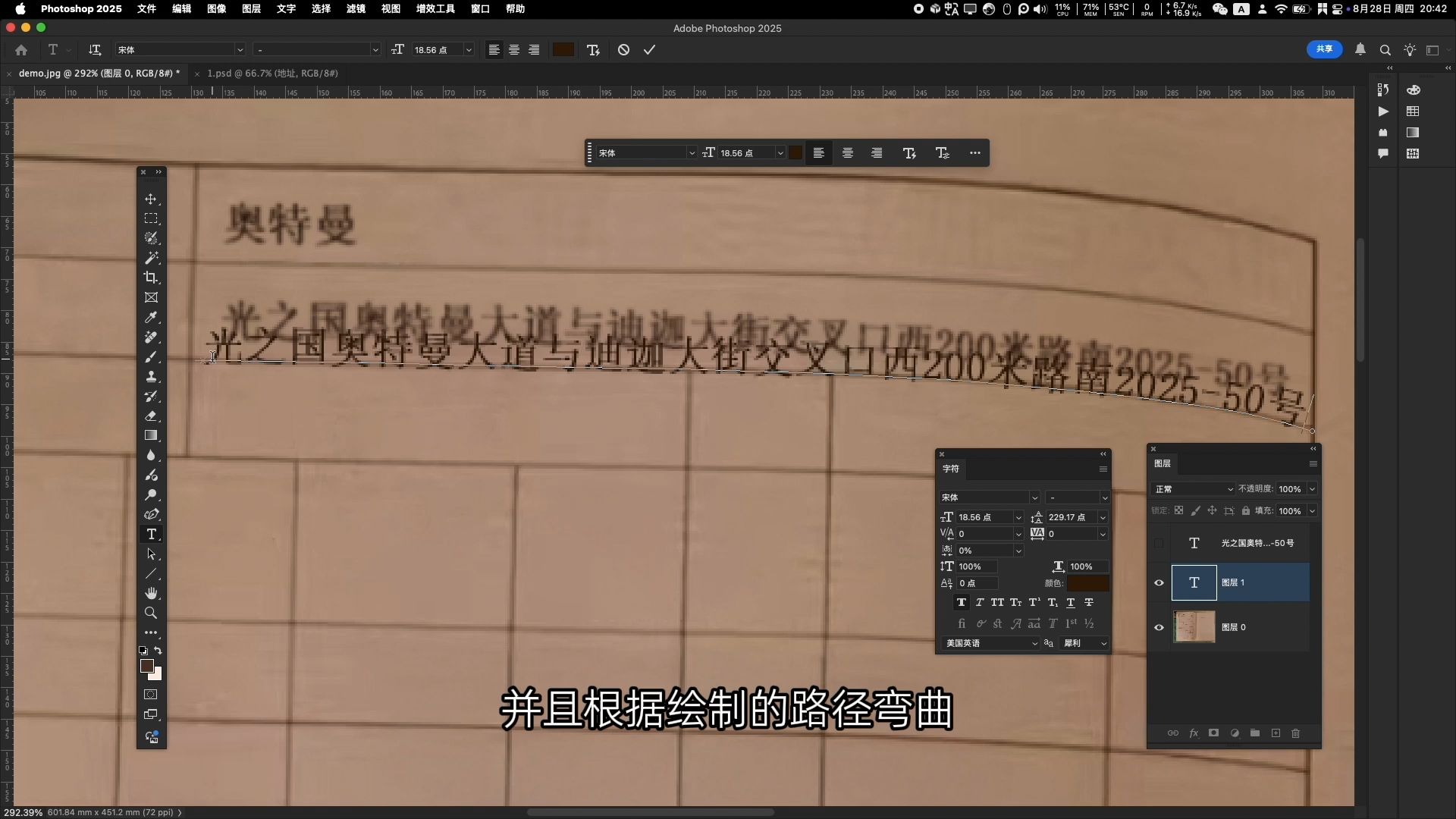Select the Crop tool
Image resolution: width=1456 pixels, height=819 pixels.
151,278
